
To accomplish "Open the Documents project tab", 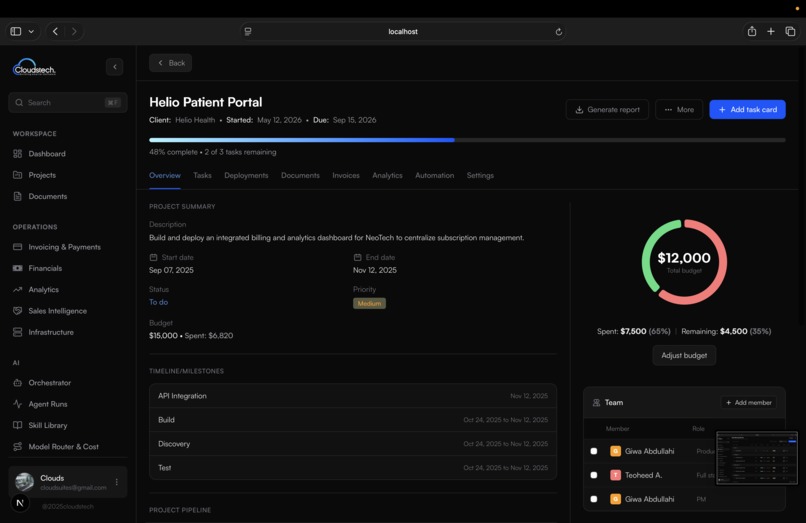I will (x=300, y=175).
